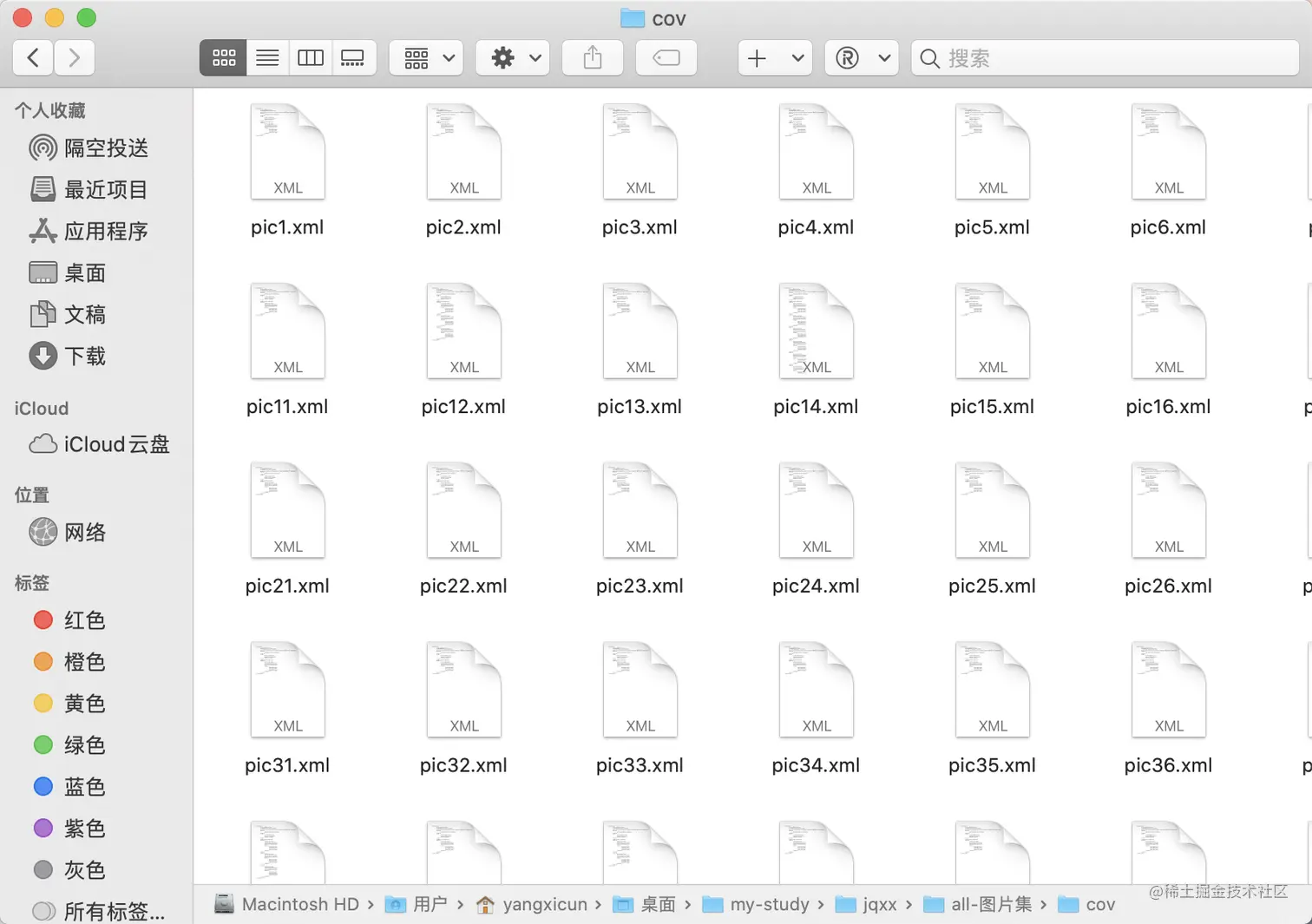This screenshot has height=924, width=1312.
Task: Select the pic2.xml file icon
Action: click(464, 152)
